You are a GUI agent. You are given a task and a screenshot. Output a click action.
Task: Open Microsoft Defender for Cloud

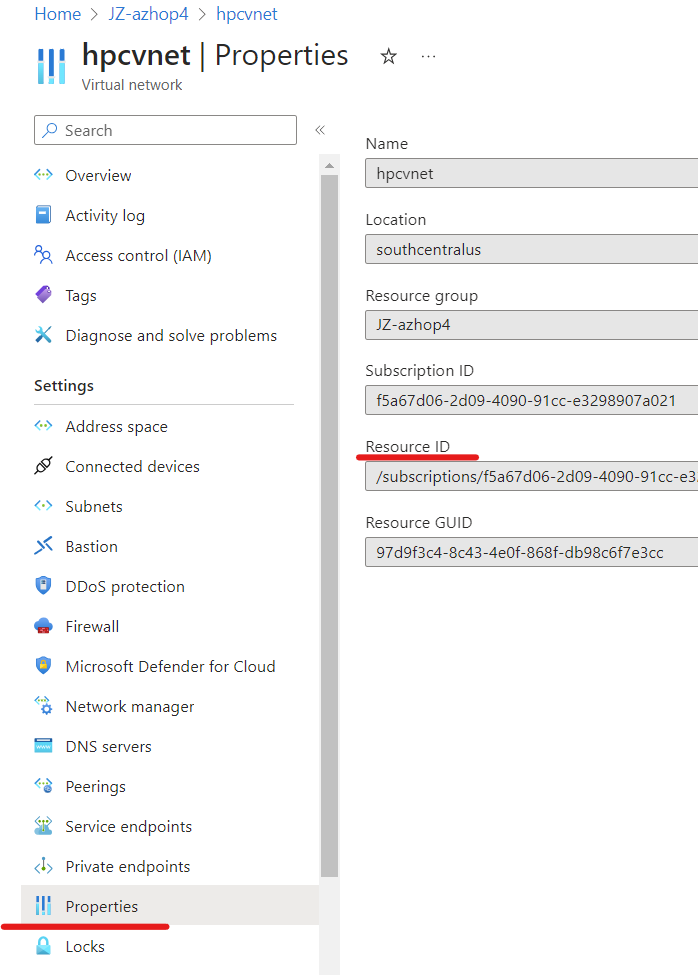point(170,665)
